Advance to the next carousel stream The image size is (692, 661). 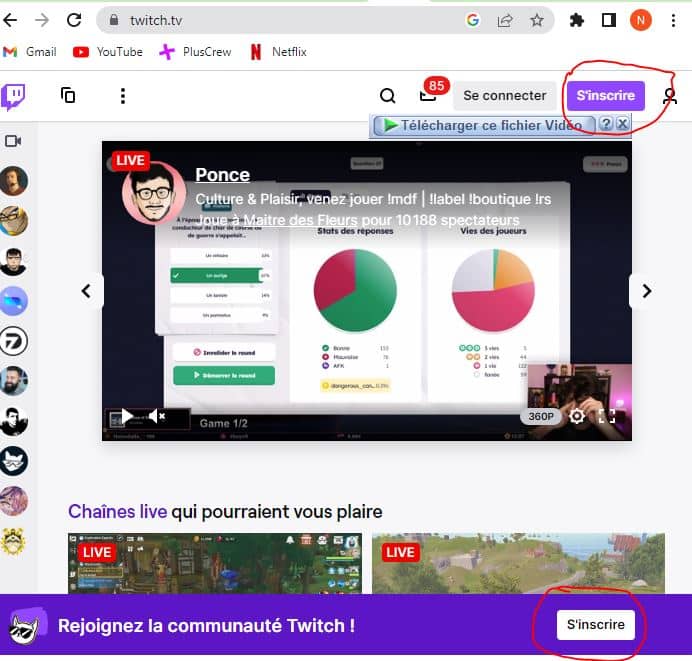[x=646, y=291]
